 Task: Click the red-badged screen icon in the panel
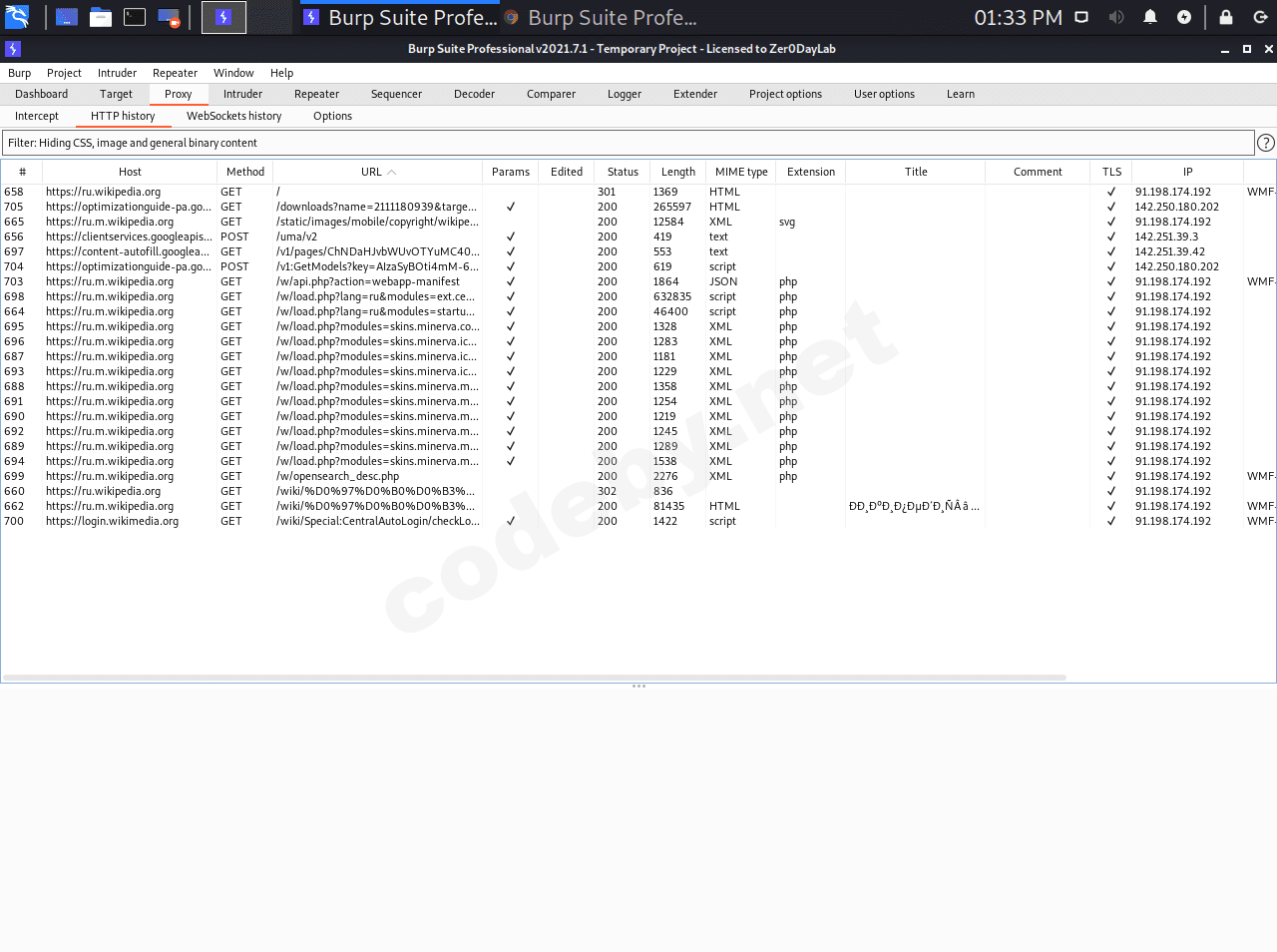(x=169, y=17)
